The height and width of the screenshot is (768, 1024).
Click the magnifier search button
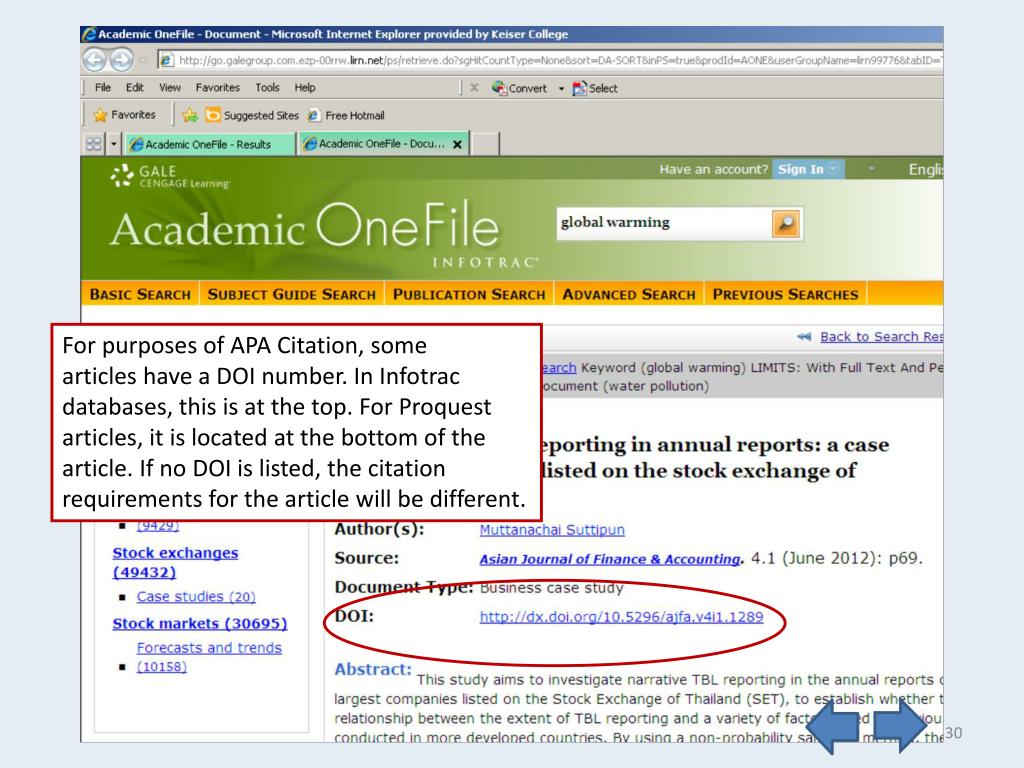click(x=786, y=223)
